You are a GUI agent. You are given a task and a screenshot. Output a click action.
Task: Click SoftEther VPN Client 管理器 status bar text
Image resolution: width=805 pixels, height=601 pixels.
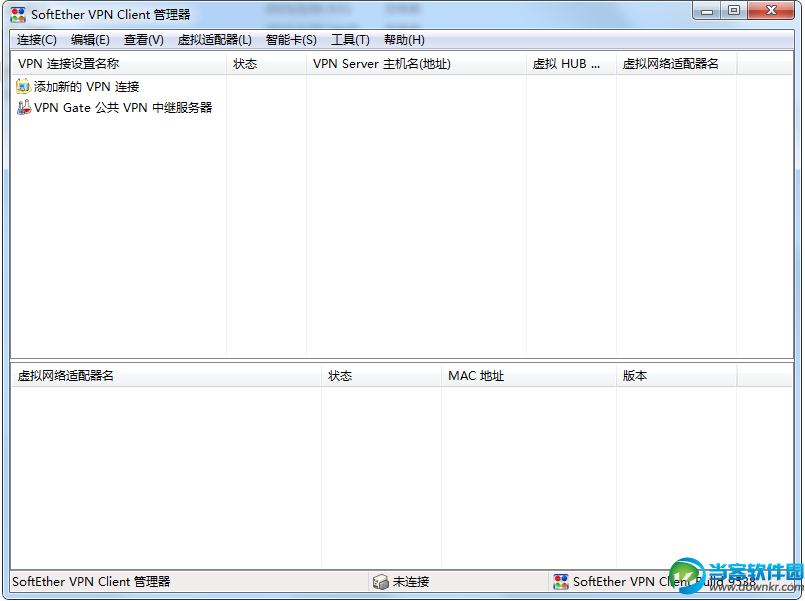coord(91,582)
